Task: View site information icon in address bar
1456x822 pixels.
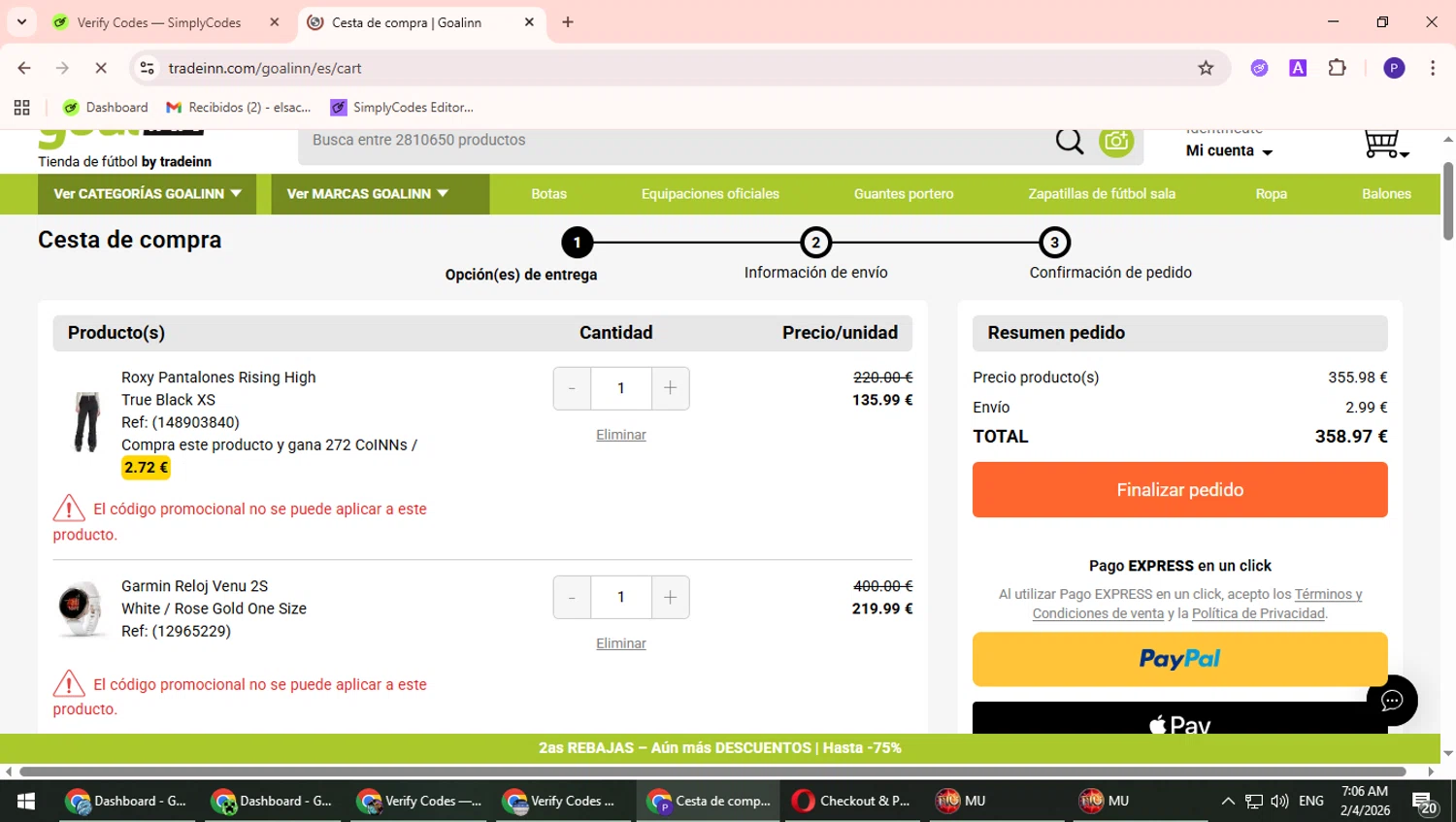Action: [148, 68]
